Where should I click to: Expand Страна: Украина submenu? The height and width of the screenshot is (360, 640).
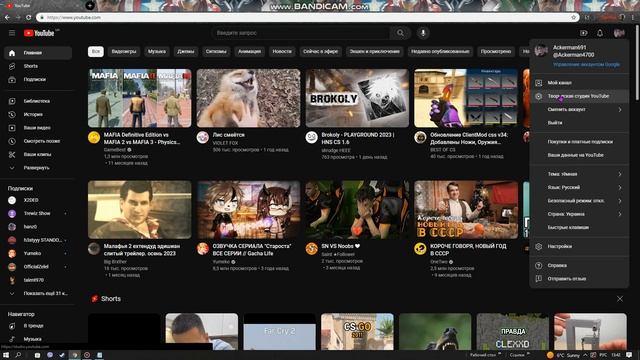tap(579, 214)
